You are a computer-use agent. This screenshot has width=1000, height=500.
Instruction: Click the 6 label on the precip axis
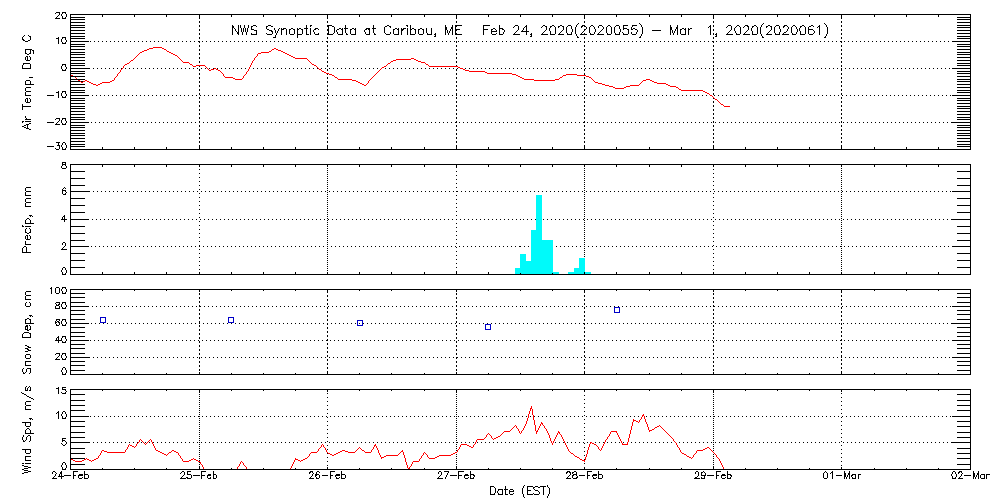coord(62,192)
